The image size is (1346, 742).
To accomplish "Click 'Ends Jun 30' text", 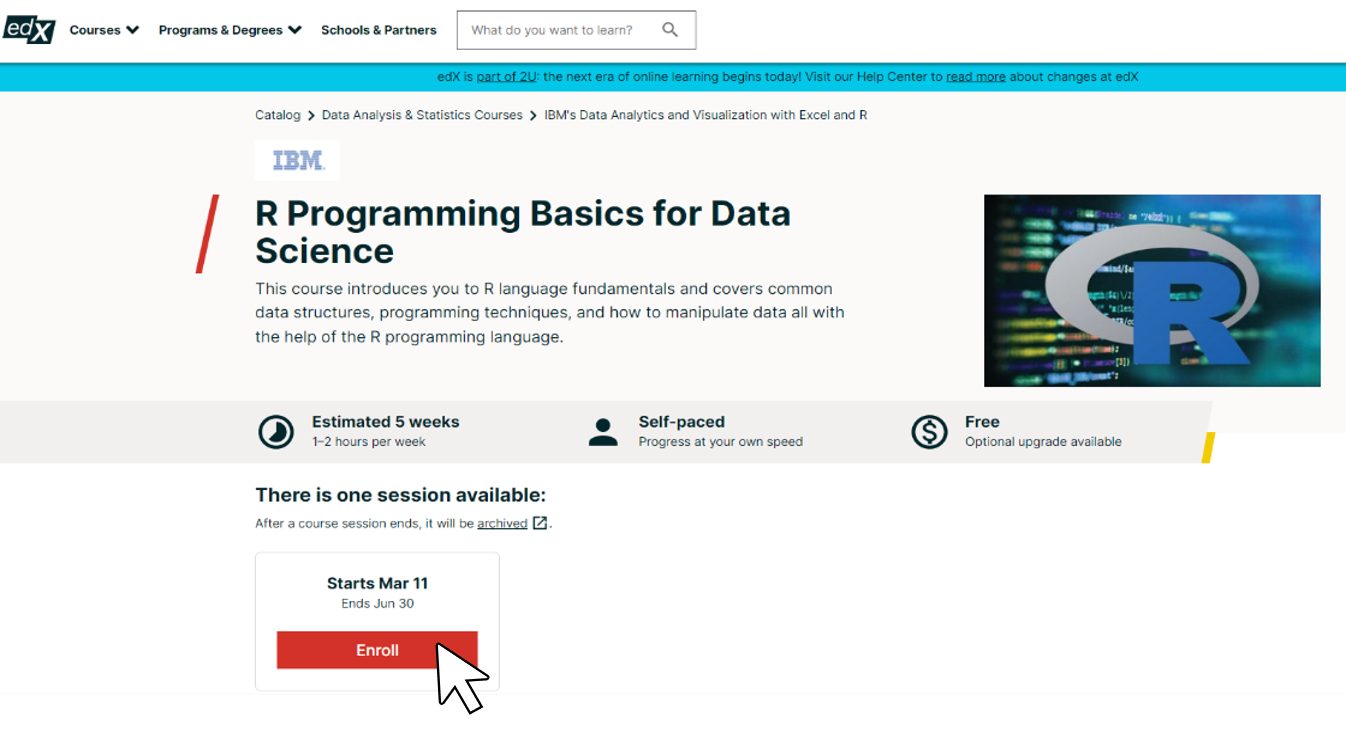I will tap(377, 604).
